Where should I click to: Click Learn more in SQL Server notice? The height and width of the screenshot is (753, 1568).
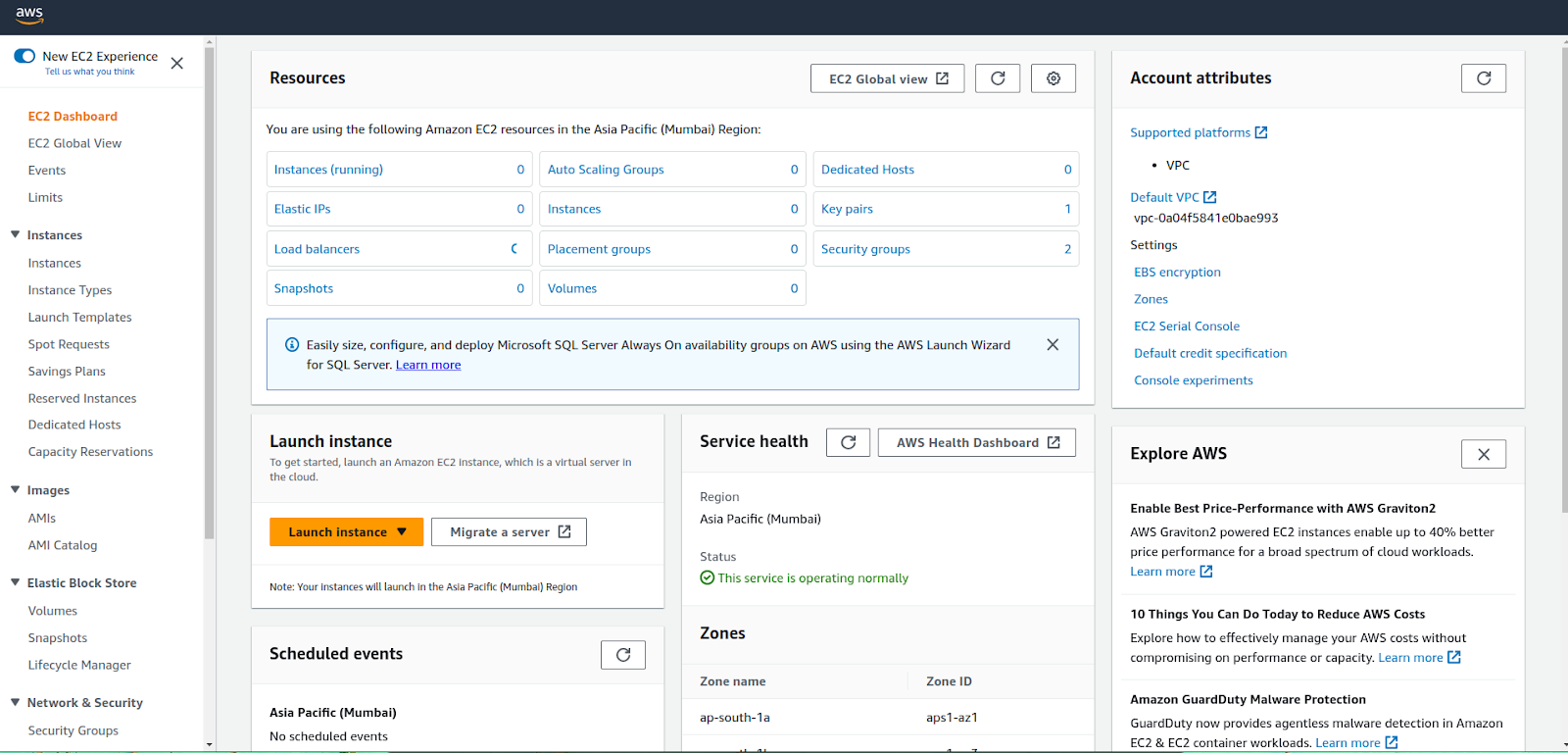pos(428,365)
